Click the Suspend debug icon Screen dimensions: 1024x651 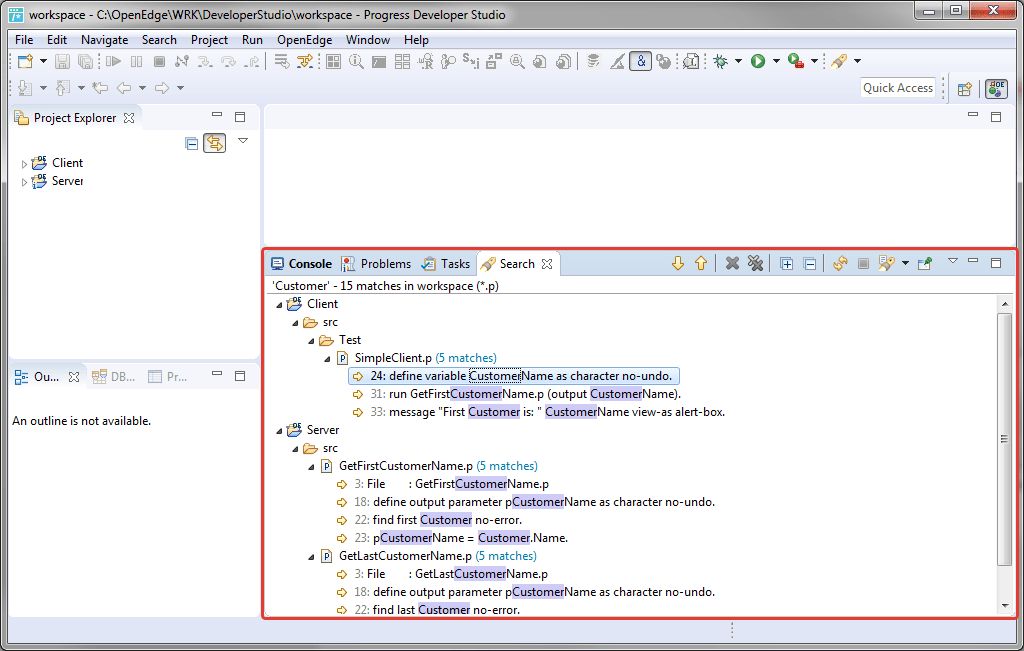pyautogui.click(x=136, y=61)
